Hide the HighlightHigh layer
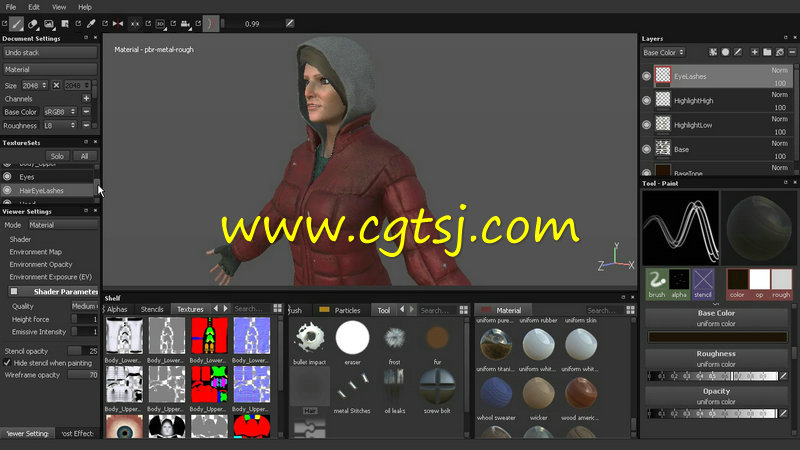Viewport: 800px width, 450px height. tap(646, 101)
